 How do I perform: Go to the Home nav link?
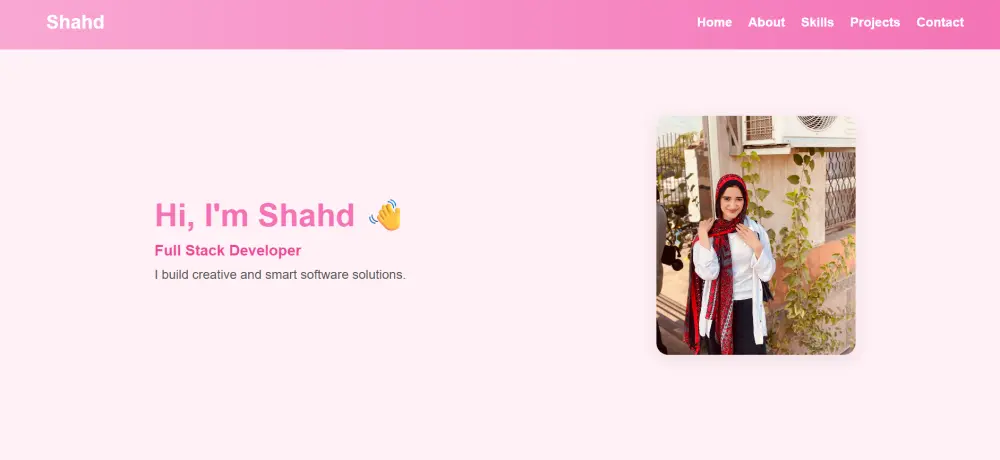[x=714, y=22]
